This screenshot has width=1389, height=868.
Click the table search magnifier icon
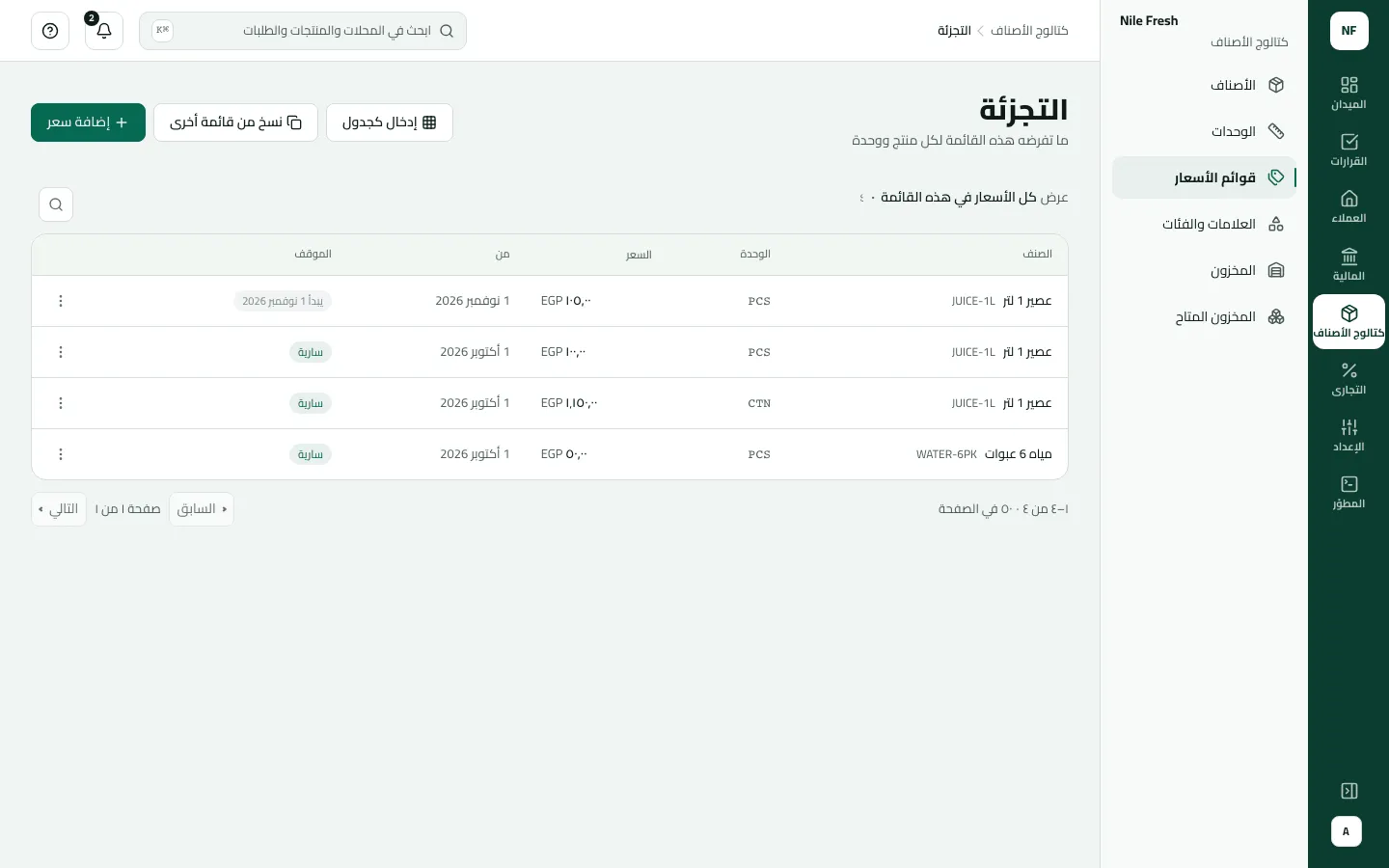tap(56, 204)
